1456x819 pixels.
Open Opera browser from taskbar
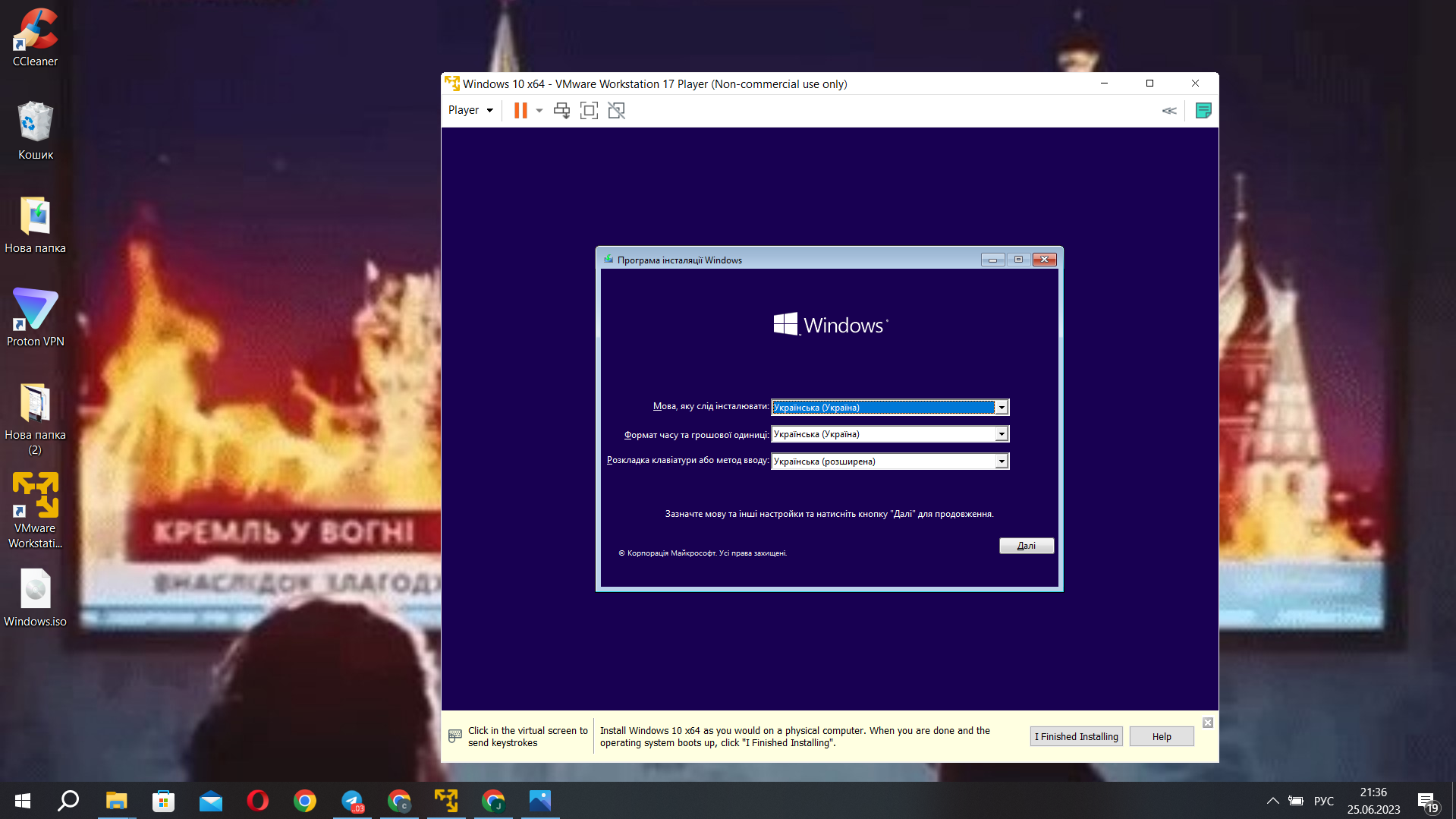tap(257, 801)
